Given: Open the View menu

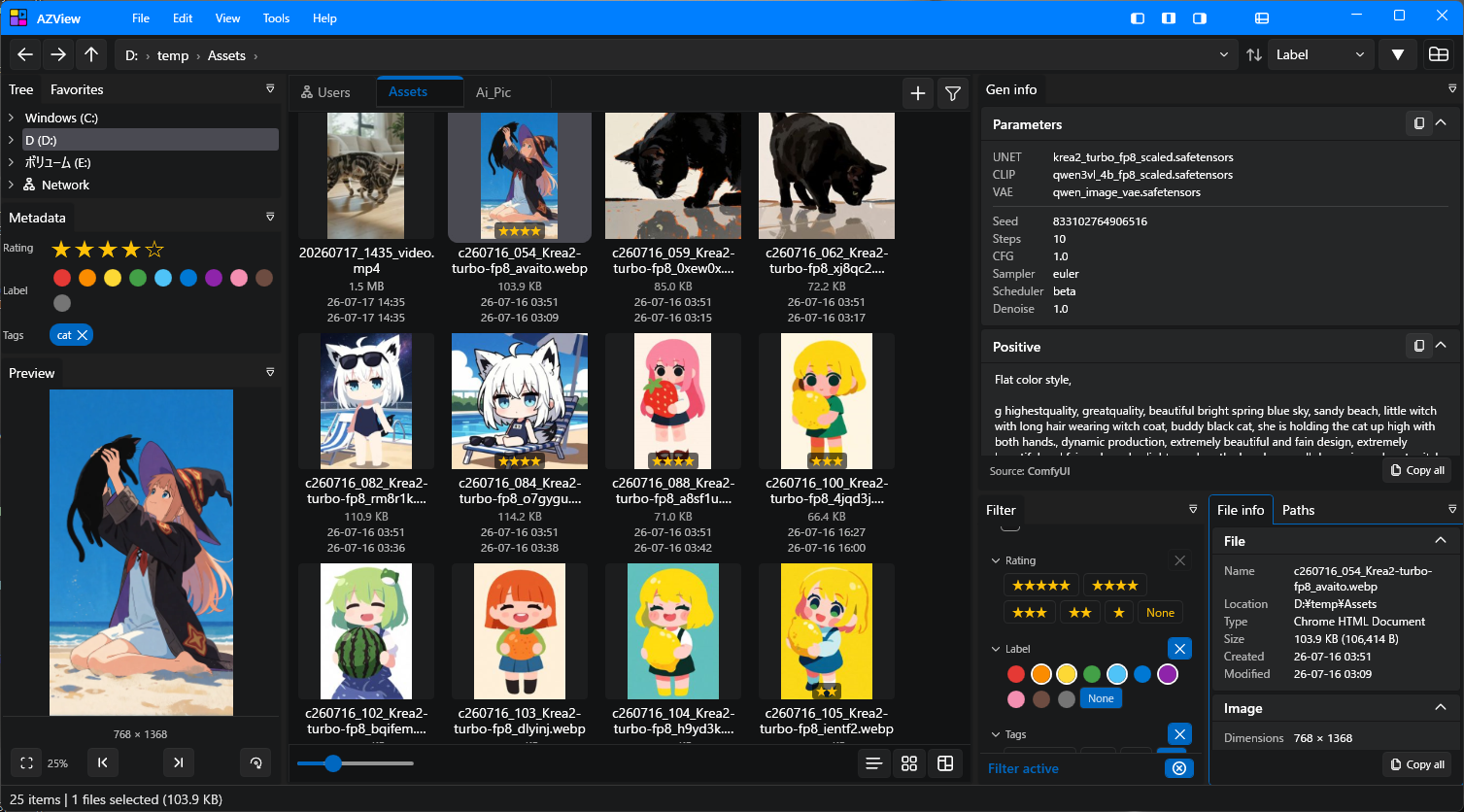Looking at the screenshot, I should [227, 17].
